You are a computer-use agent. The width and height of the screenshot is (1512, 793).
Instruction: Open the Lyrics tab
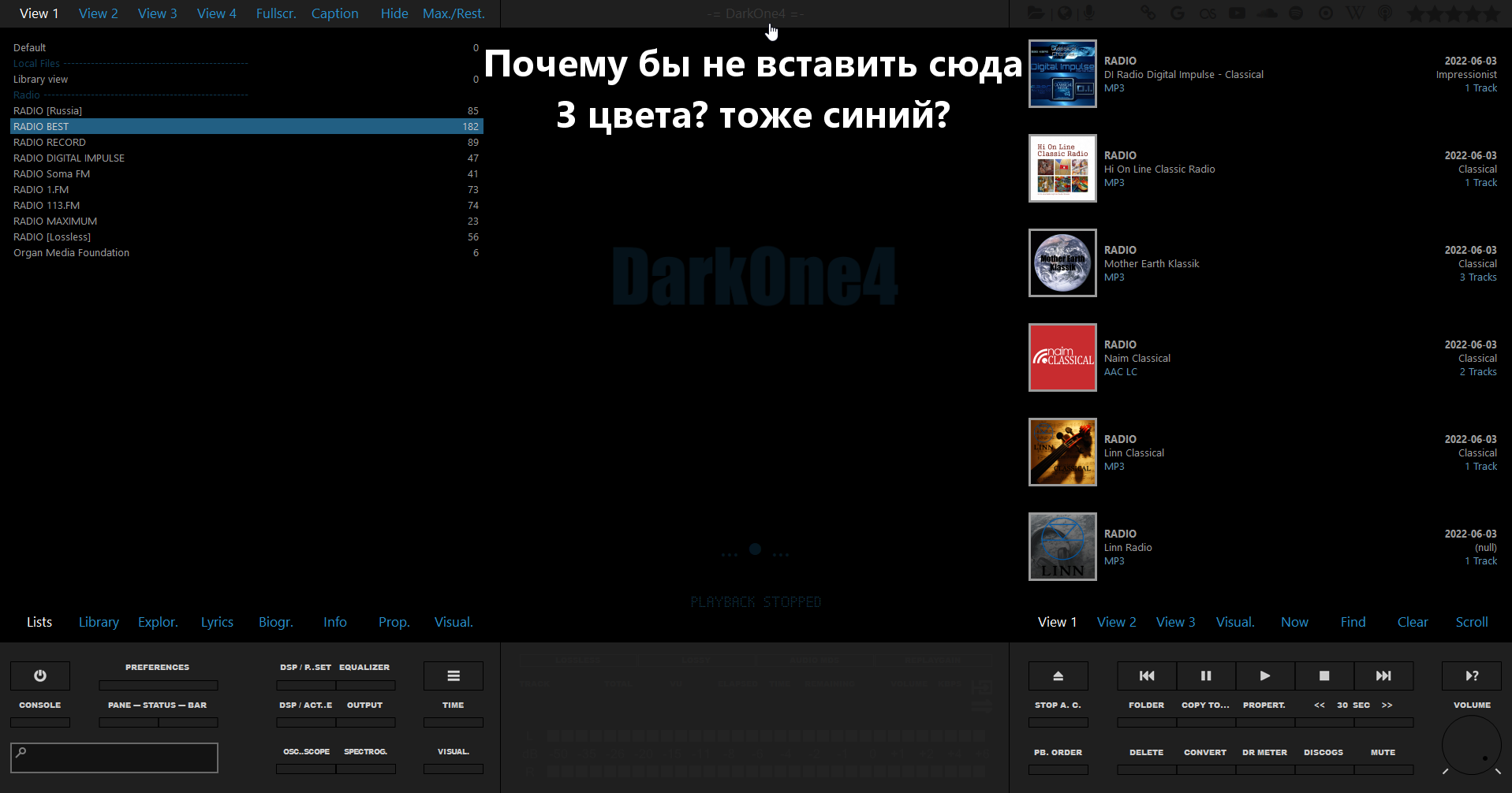coord(217,622)
